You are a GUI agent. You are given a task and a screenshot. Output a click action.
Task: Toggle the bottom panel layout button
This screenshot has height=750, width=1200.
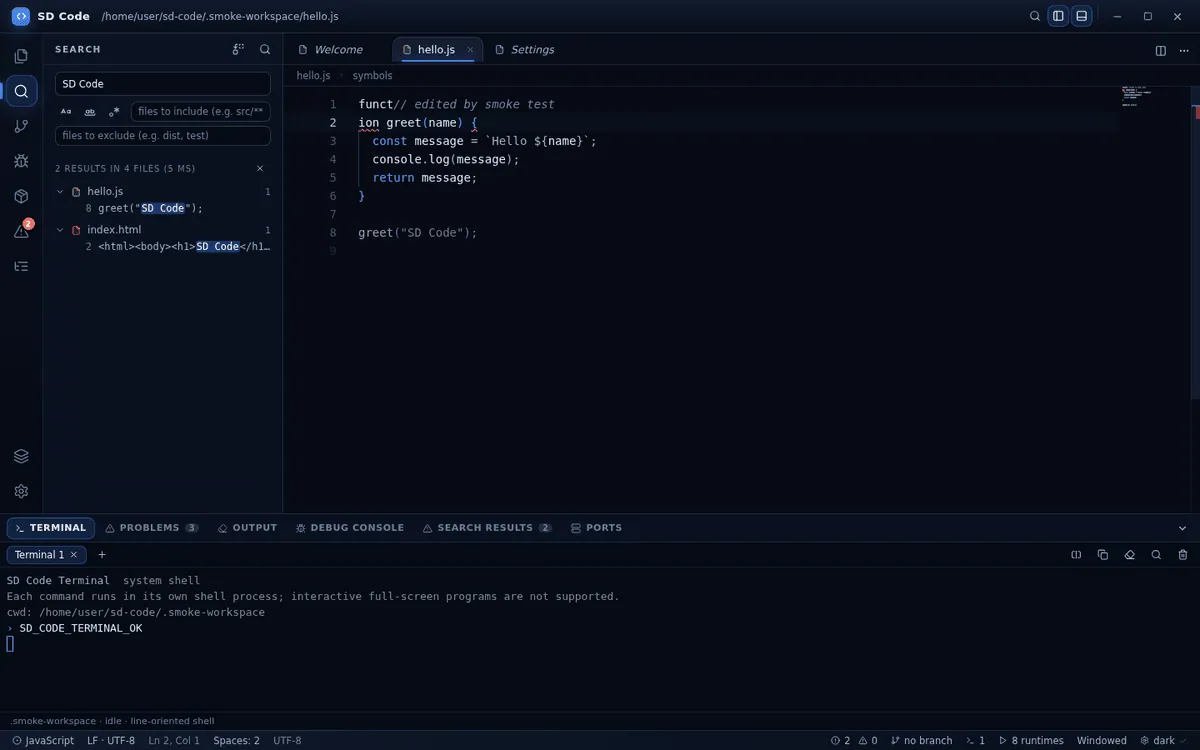click(x=1081, y=16)
